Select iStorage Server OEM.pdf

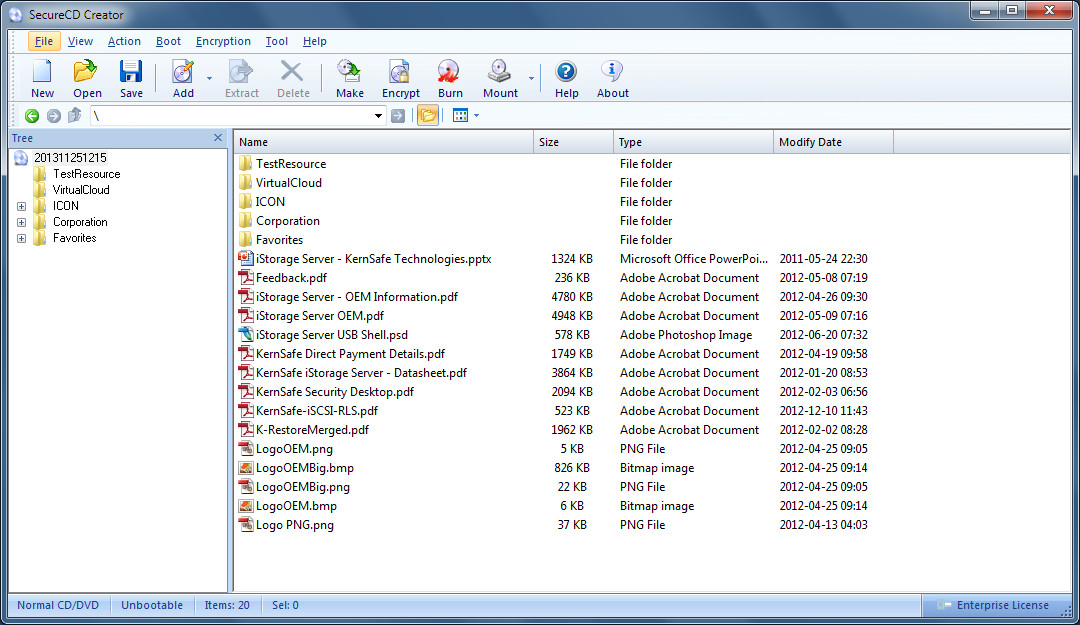pyautogui.click(x=320, y=316)
